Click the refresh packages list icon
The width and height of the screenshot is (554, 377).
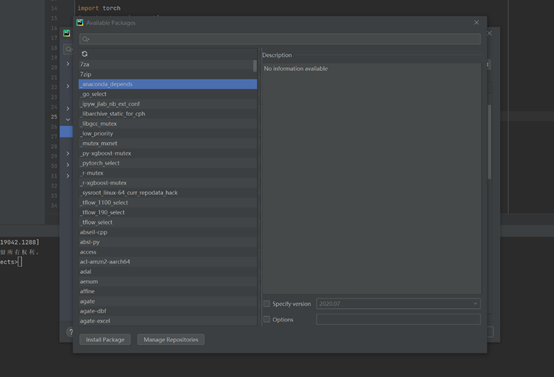(84, 54)
